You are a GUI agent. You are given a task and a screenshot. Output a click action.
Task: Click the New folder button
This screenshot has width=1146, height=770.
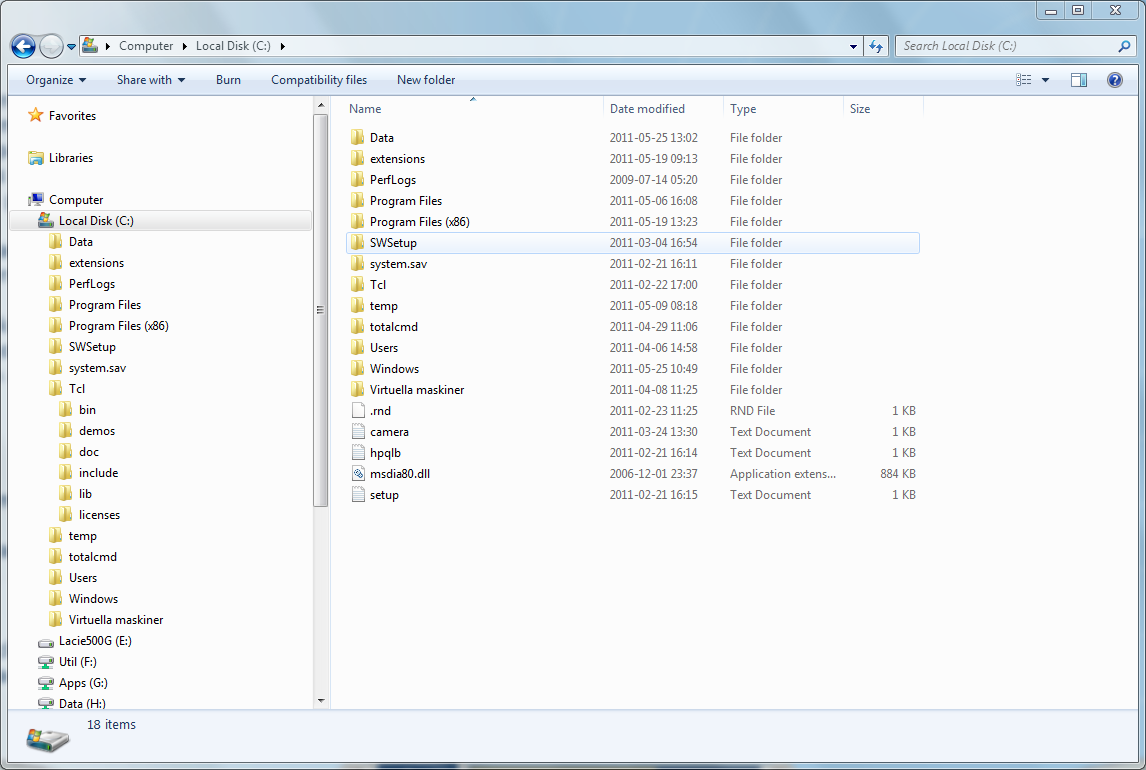[x=426, y=80]
